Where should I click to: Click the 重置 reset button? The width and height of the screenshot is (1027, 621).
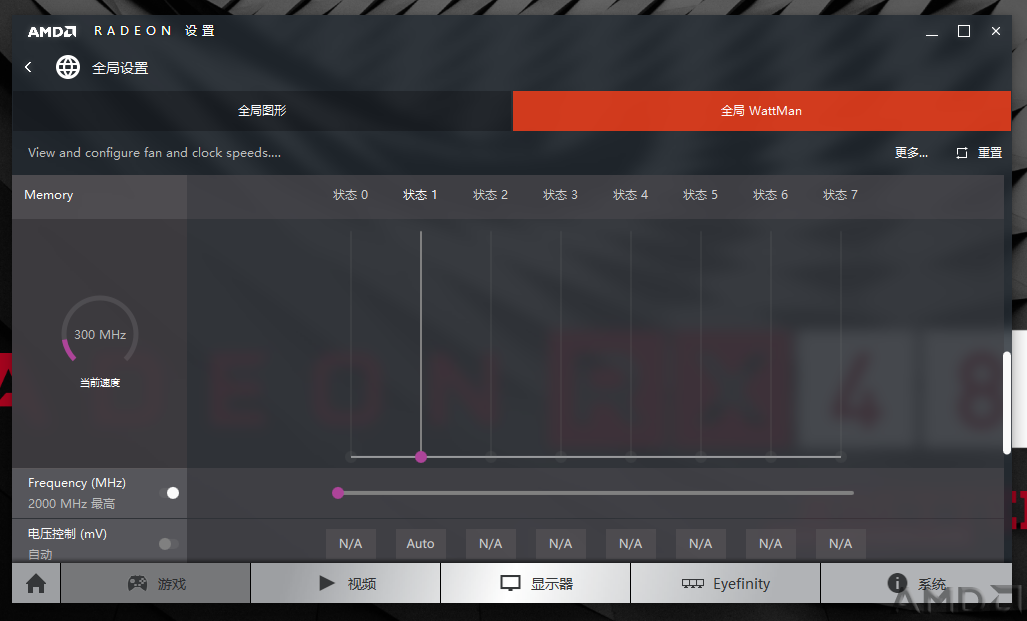tap(990, 153)
